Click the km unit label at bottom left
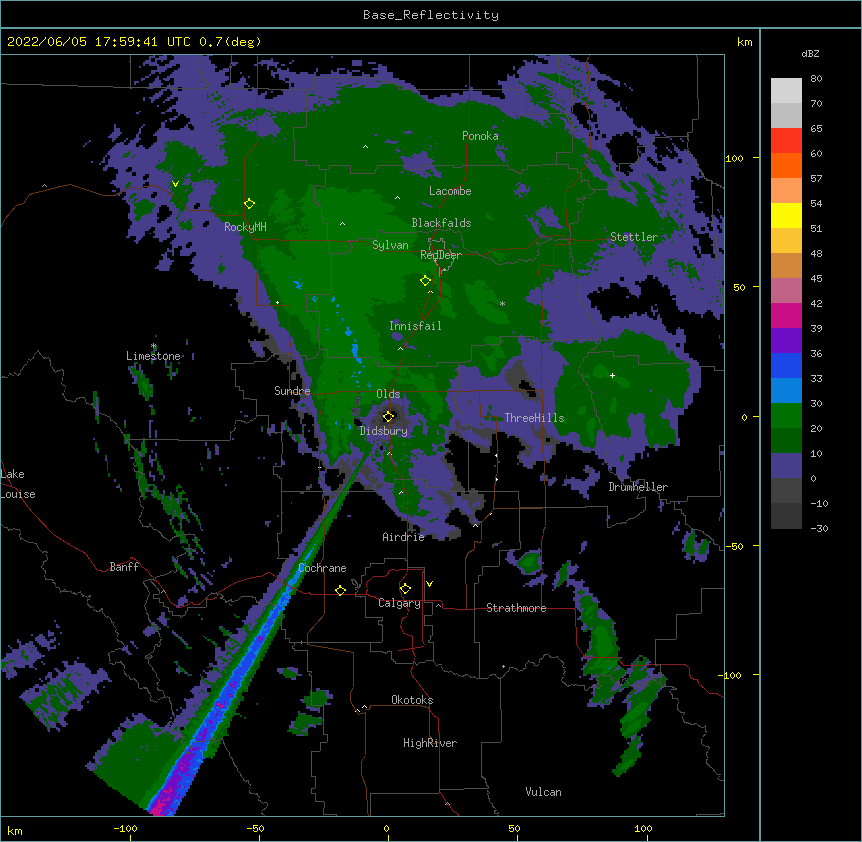This screenshot has height=842, width=862. (x=15, y=830)
